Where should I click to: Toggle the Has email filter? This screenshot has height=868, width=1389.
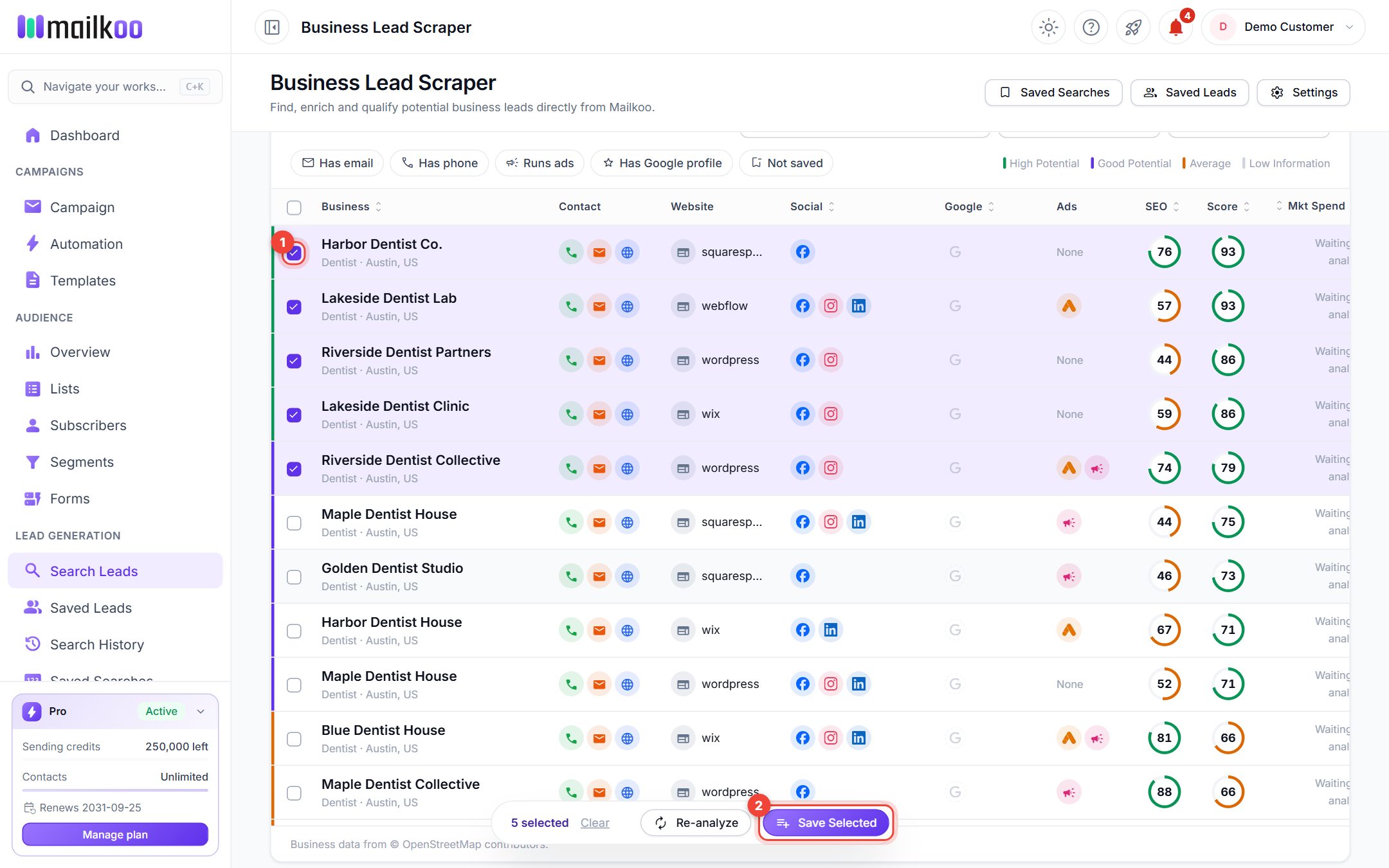point(337,163)
